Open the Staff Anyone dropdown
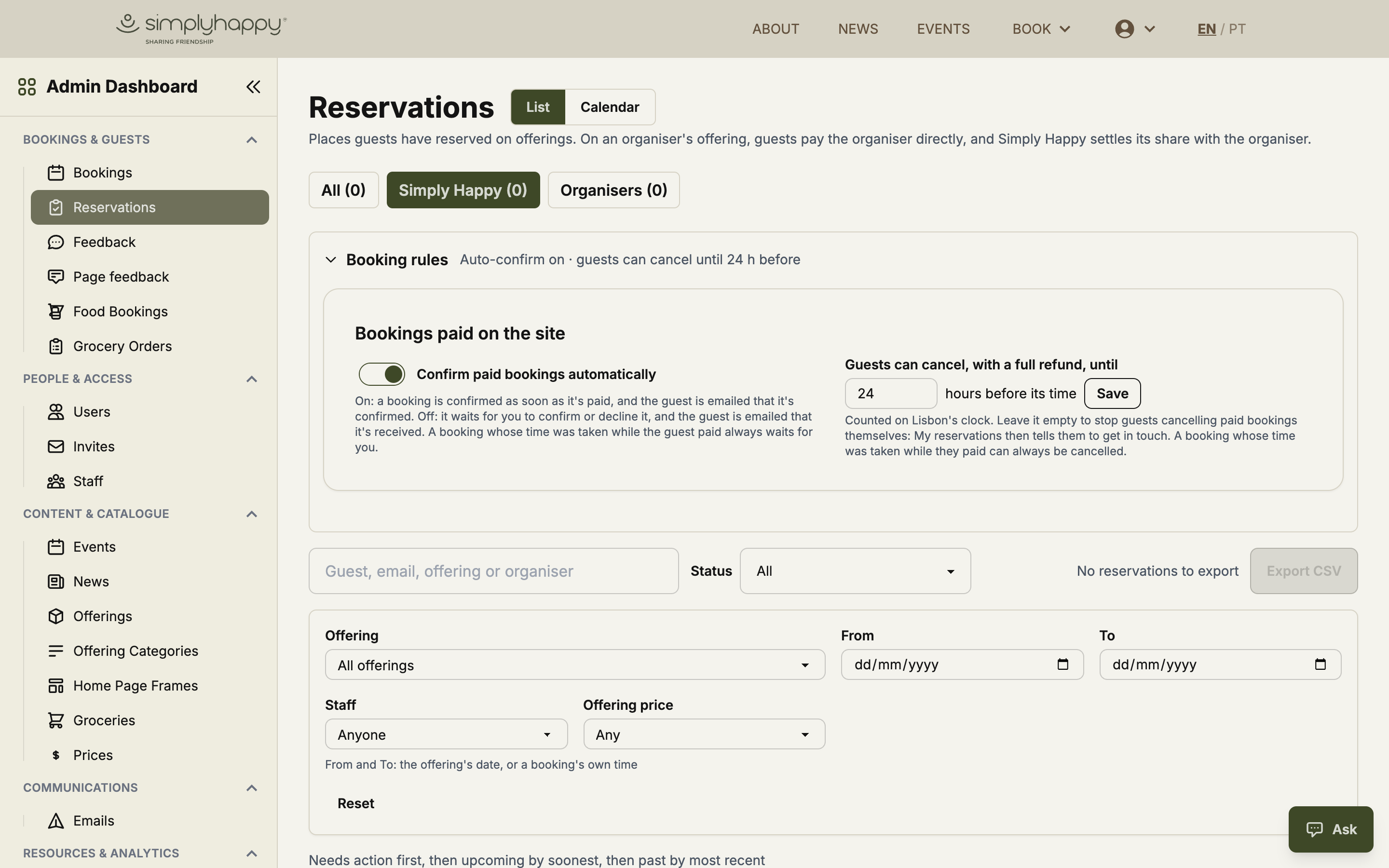This screenshot has width=1389, height=868. (446, 734)
